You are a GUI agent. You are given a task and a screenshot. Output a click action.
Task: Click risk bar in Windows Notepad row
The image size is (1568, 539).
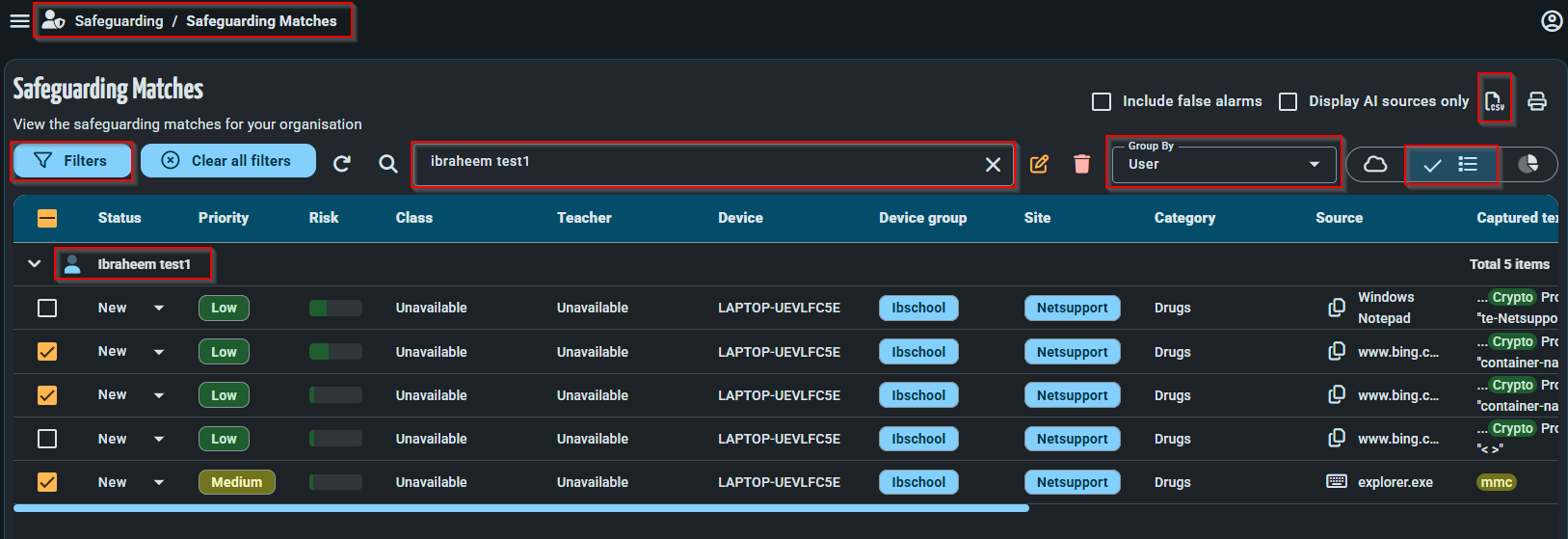tap(335, 308)
